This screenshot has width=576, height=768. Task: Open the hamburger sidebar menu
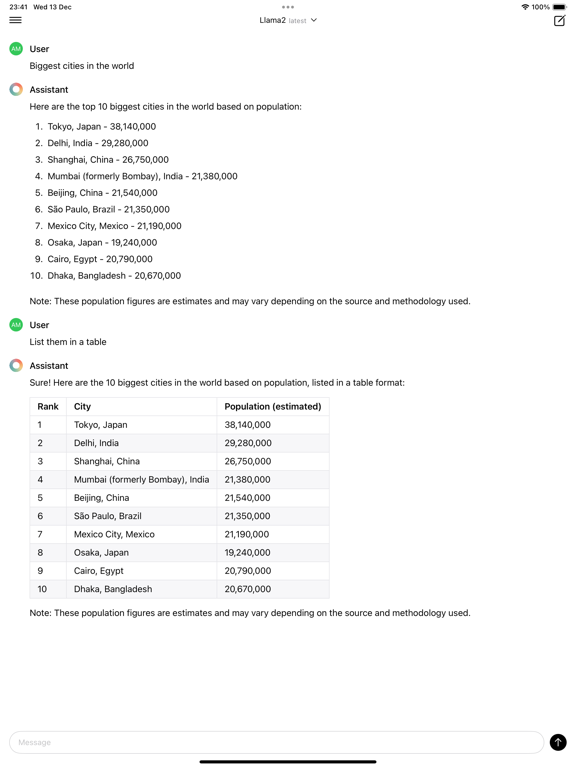(x=16, y=20)
